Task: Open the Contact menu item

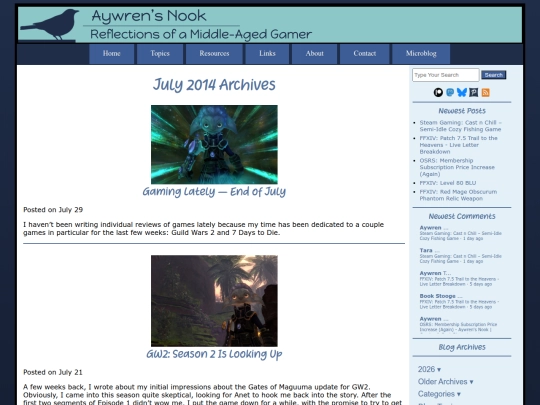Action: click(364, 54)
